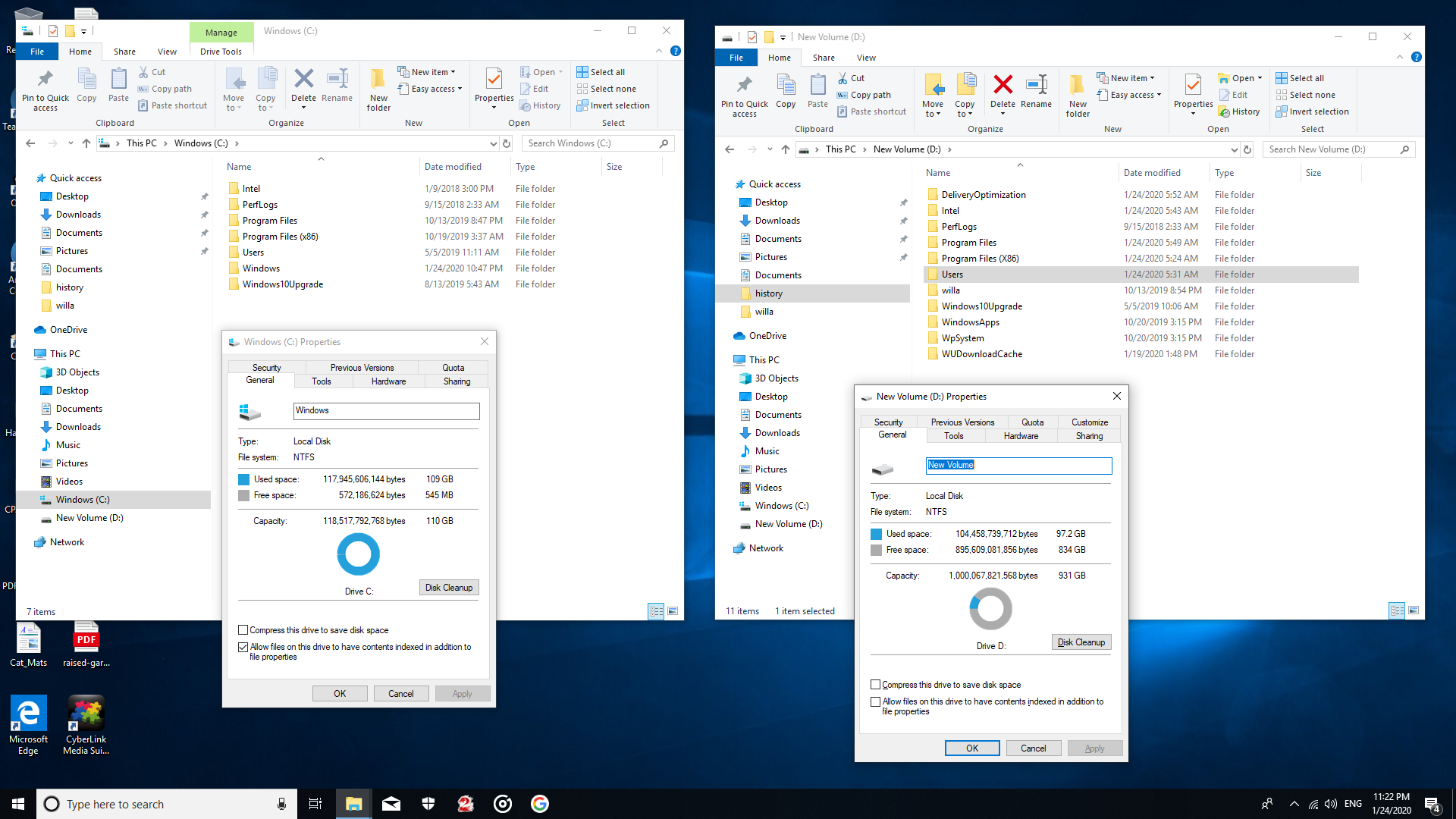Click Disk Cleanup in C: Properties

point(449,588)
